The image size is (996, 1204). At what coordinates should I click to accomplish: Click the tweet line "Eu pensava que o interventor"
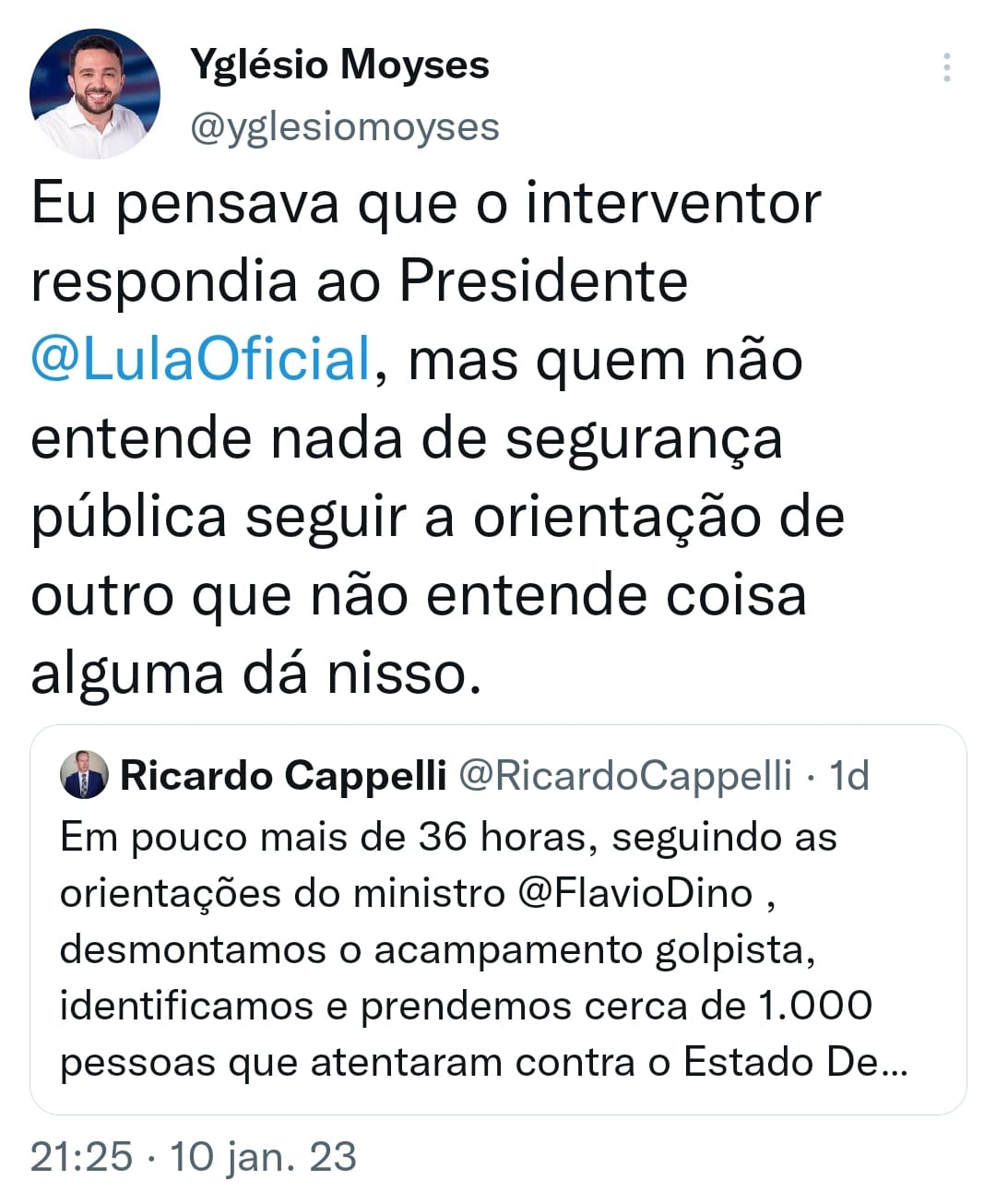click(425, 203)
